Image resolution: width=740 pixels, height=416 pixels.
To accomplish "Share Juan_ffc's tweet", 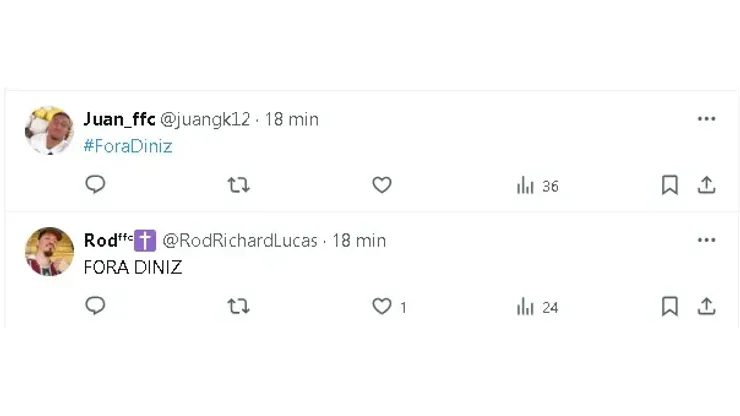I will [x=706, y=185].
